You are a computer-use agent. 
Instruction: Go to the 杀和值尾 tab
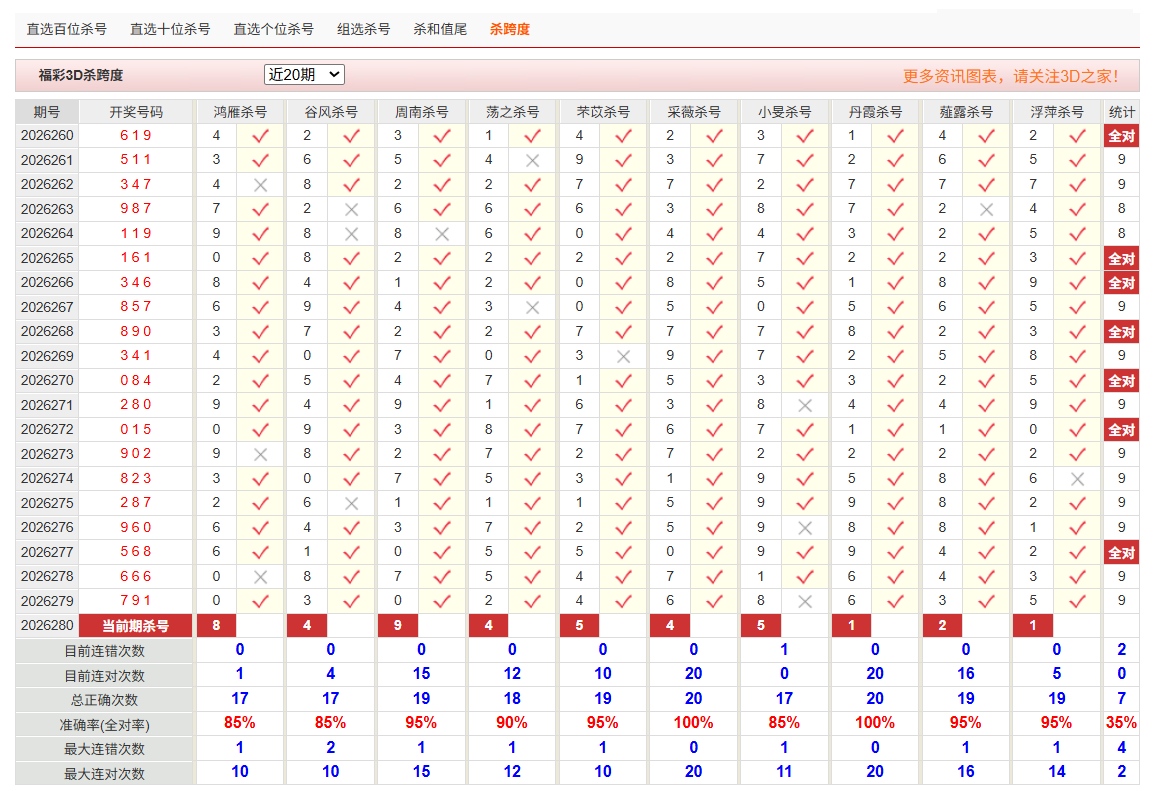440,29
